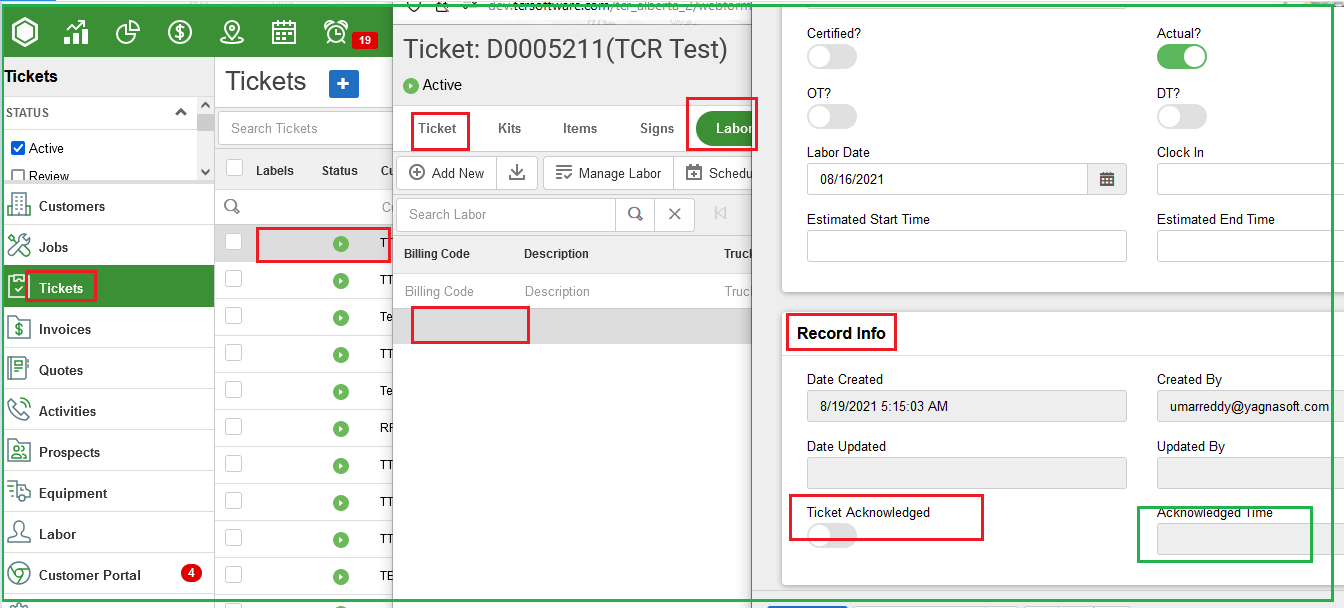The image size is (1344, 608).
Task: Click the red 4 badge on Customer Portal
Action: [x=191, y=573]
